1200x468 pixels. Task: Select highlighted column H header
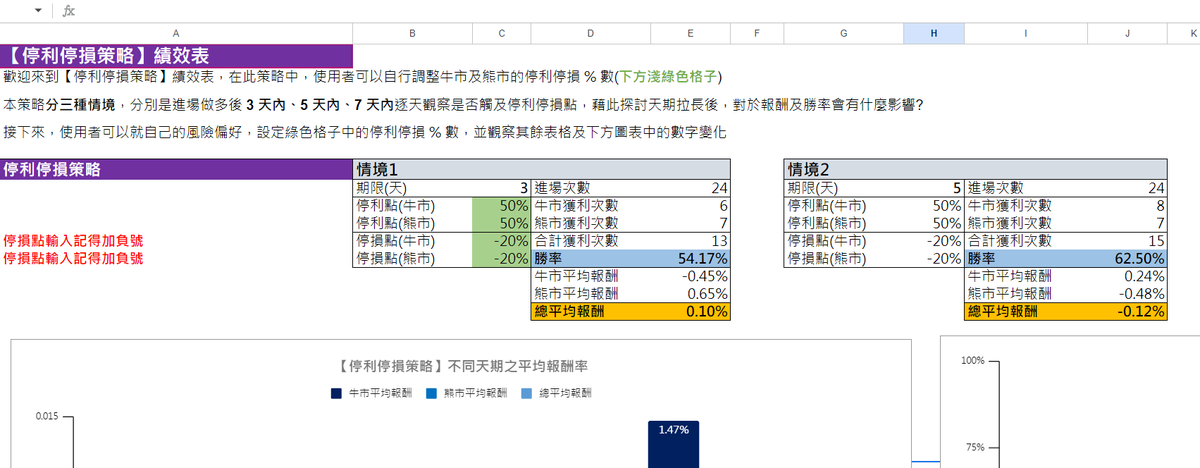click(934, 33)
